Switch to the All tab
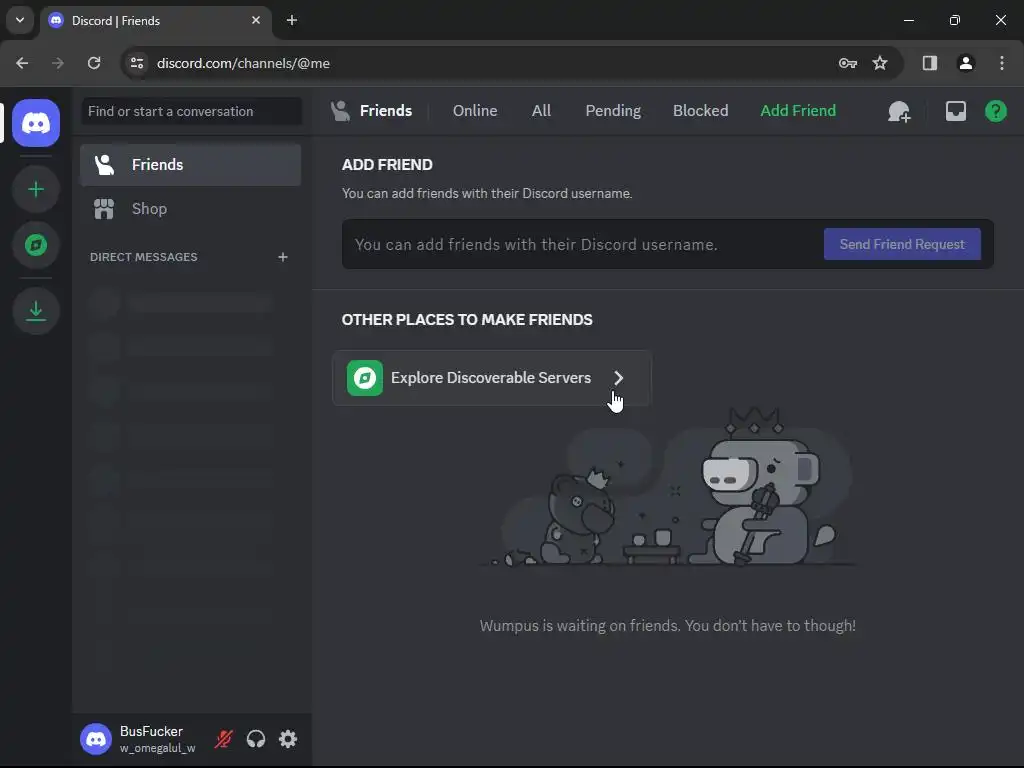The width and height of the screenshot is (1024, 768). click(541, 111)
